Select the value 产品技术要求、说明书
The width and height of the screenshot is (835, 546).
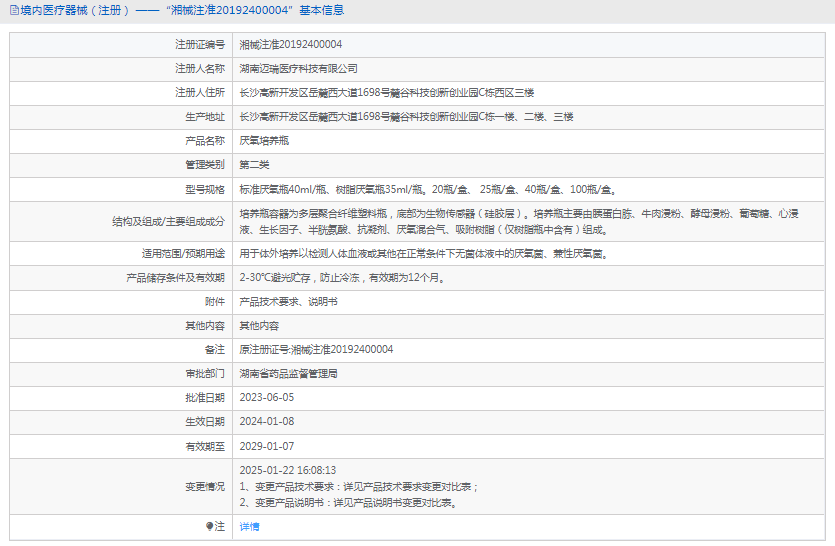click(288, 301)
